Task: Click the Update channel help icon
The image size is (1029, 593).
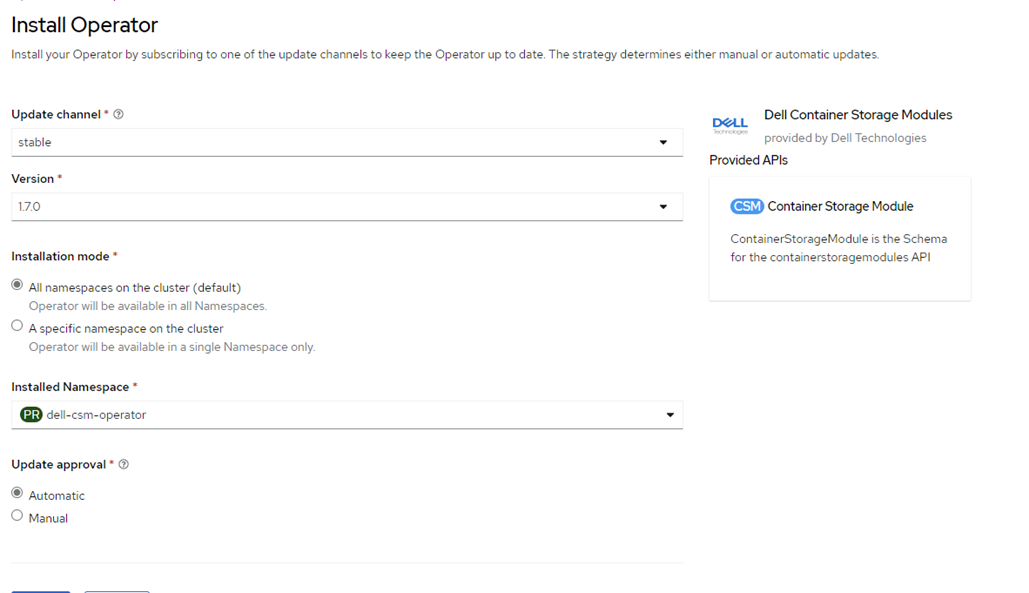Action: (118, 114)
